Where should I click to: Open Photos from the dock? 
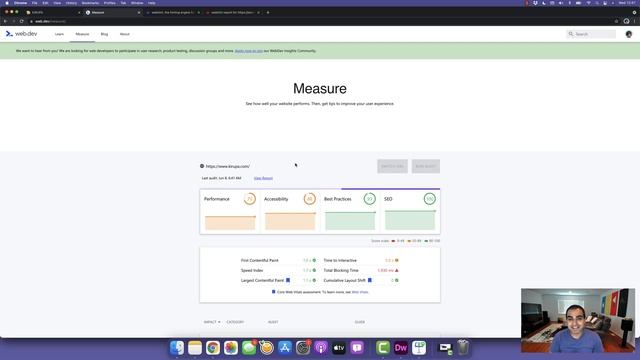(x=231, y=348)
